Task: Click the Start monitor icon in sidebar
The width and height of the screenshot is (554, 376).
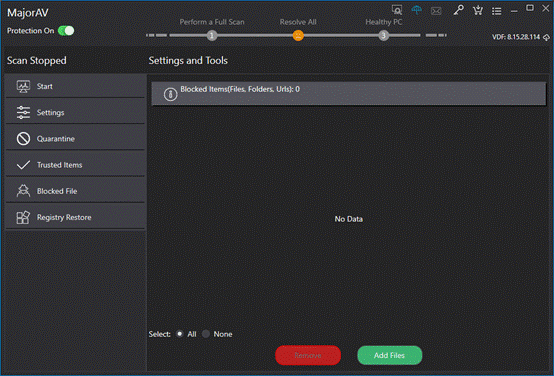Action: pyautogui.click(x=23, y=86)
